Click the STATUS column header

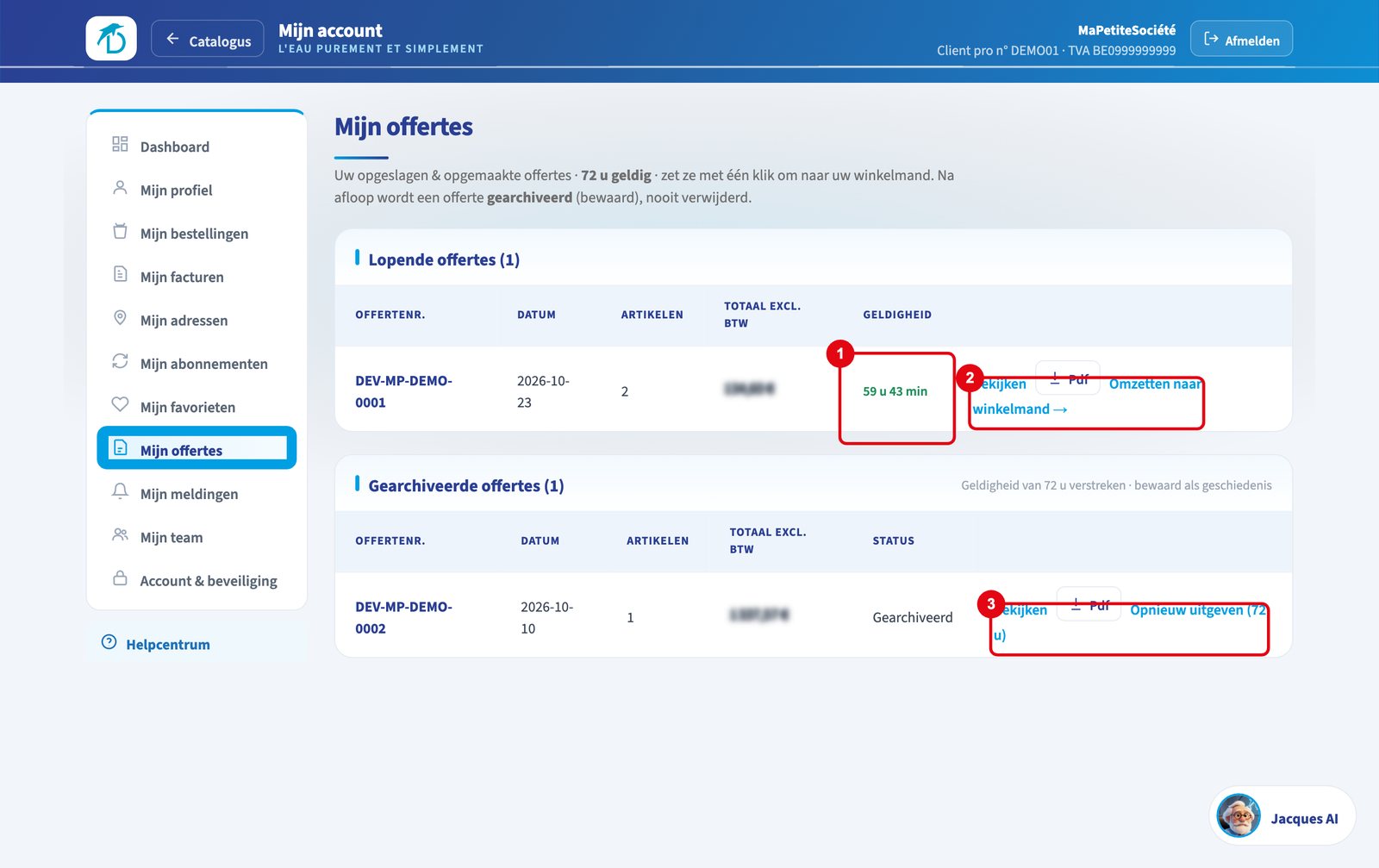pos(894,540)
